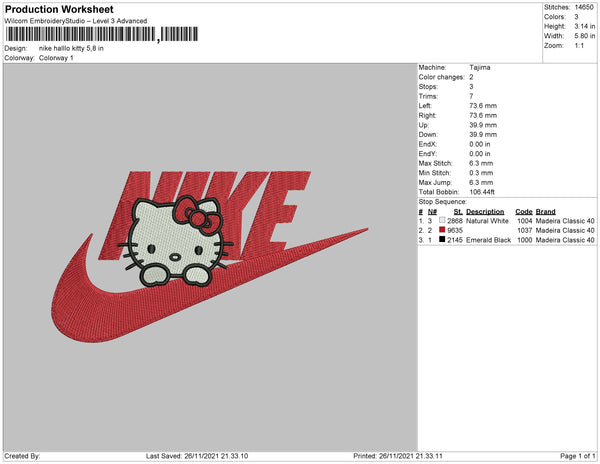Click the Right value "73.6 mm"

pyautogui.click(x=483, y=116)
